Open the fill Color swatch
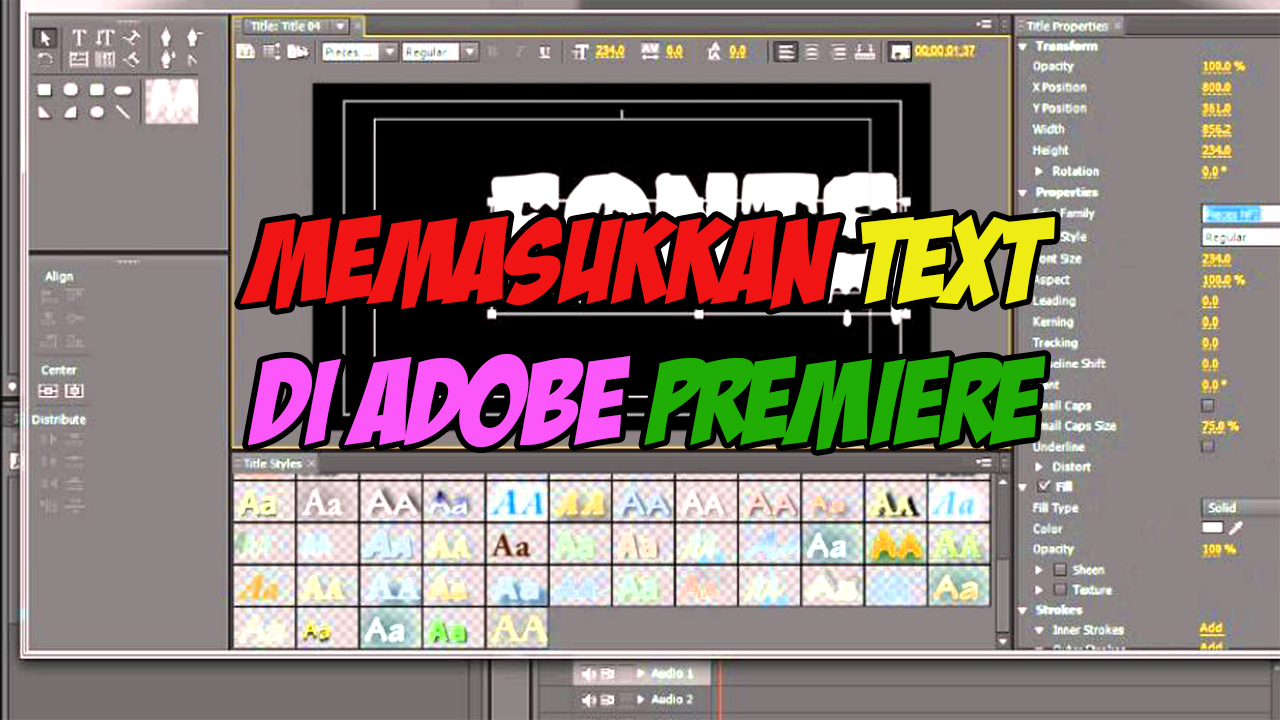This screenshot has height=720, width=1280. point(1212,528)
